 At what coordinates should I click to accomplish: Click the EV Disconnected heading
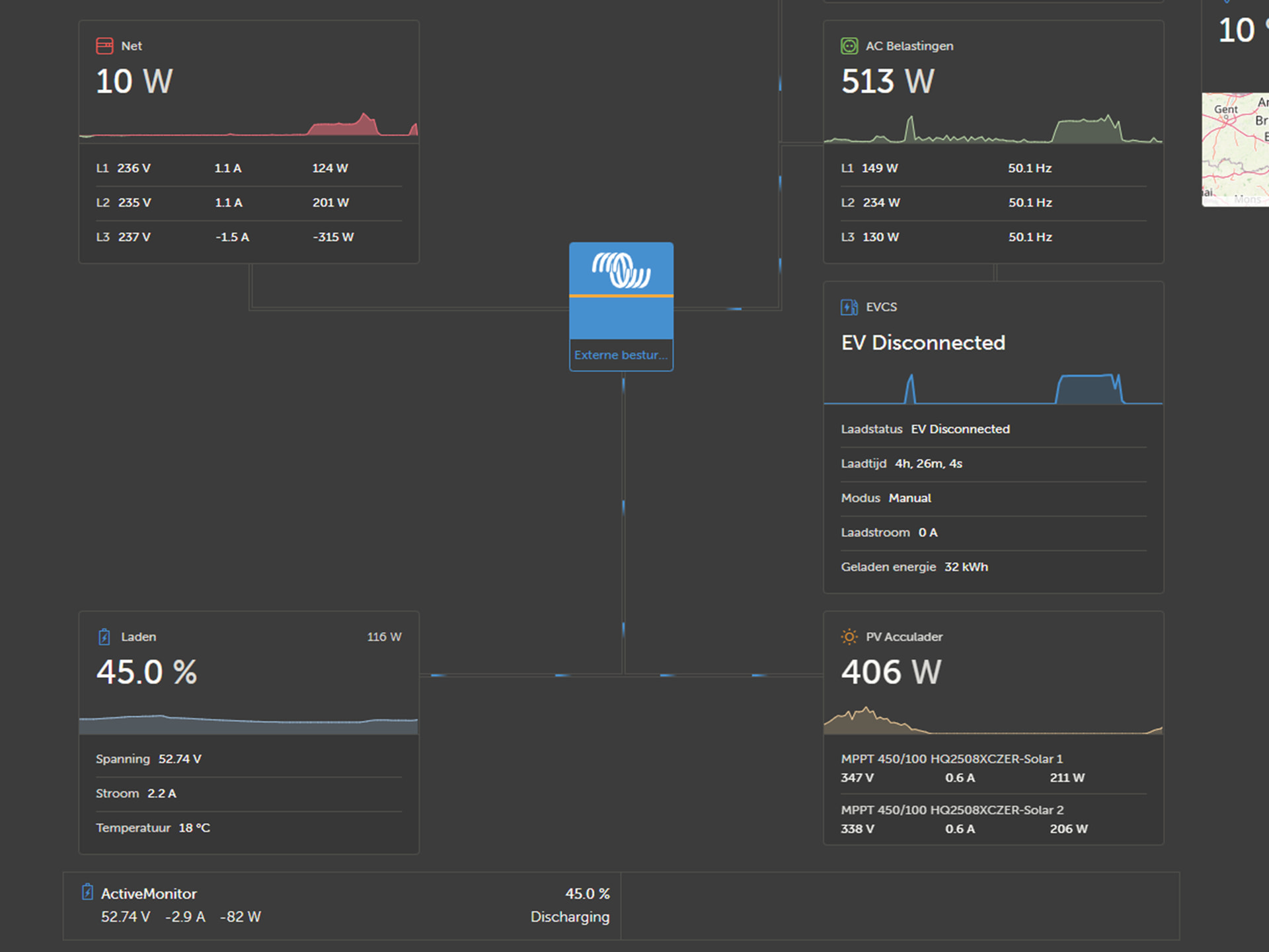coord(923,343)
